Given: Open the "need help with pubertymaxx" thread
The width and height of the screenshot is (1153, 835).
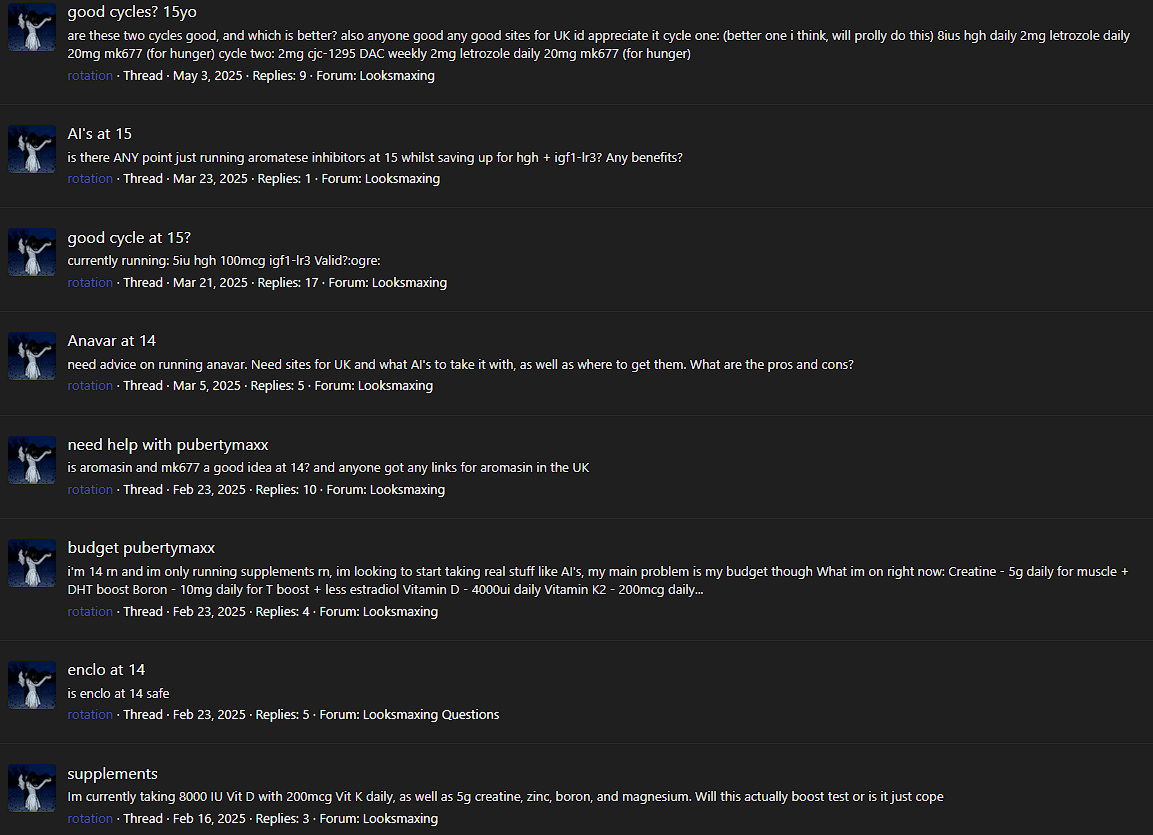Looking at the screenshot, I should coord(168,445).
